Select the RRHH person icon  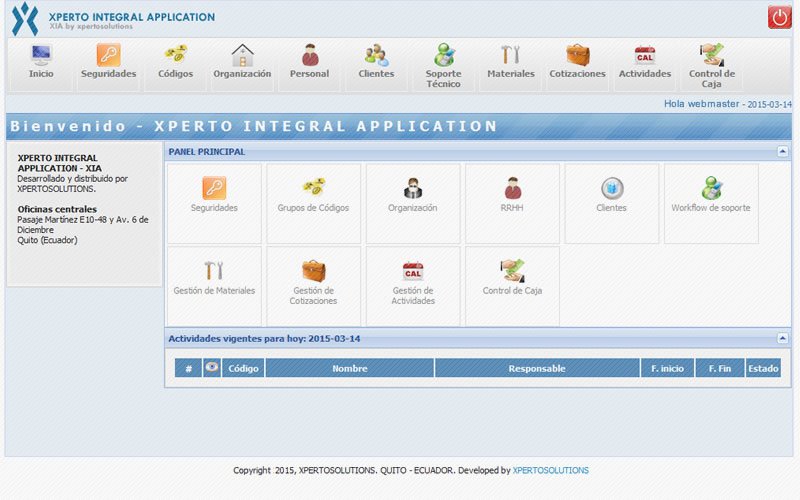(512, 188)
